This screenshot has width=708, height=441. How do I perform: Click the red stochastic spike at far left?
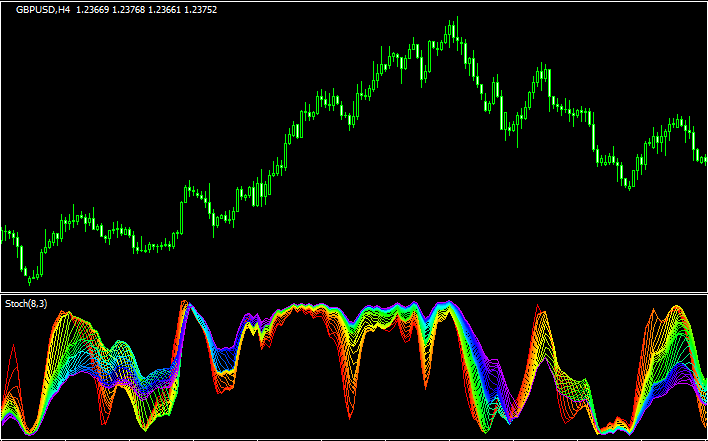pos(13,352)
